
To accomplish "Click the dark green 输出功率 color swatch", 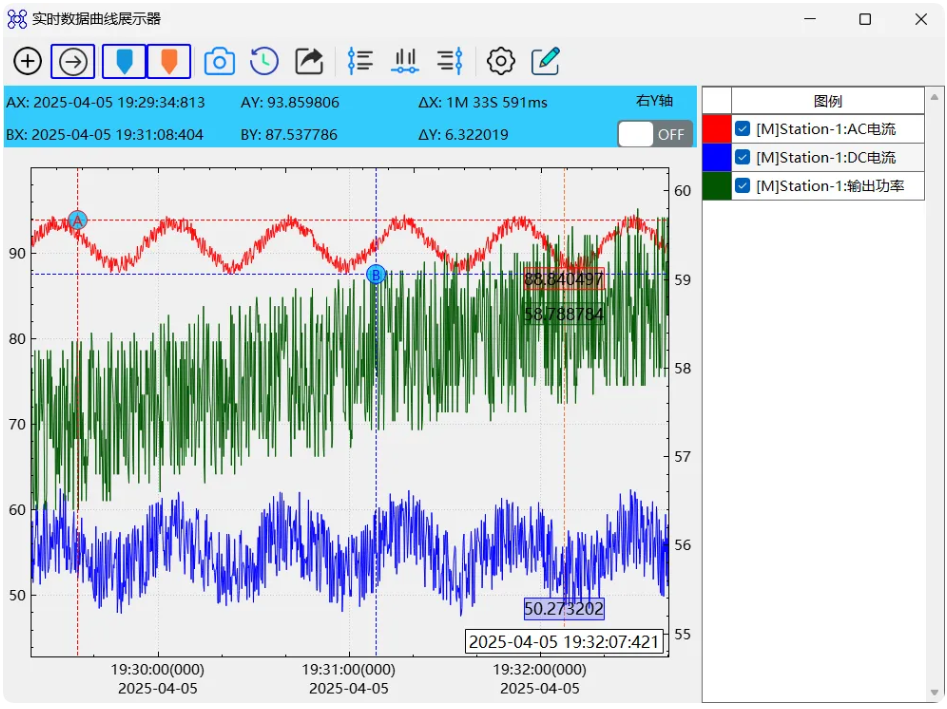I will [717, 185].
